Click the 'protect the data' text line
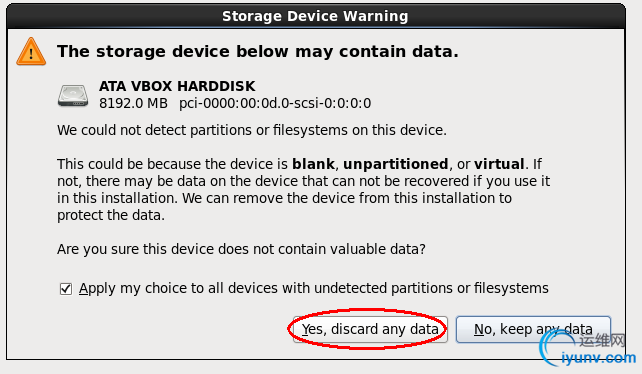The height and width of the screenshot is (374, 642). tap(111, 215)
